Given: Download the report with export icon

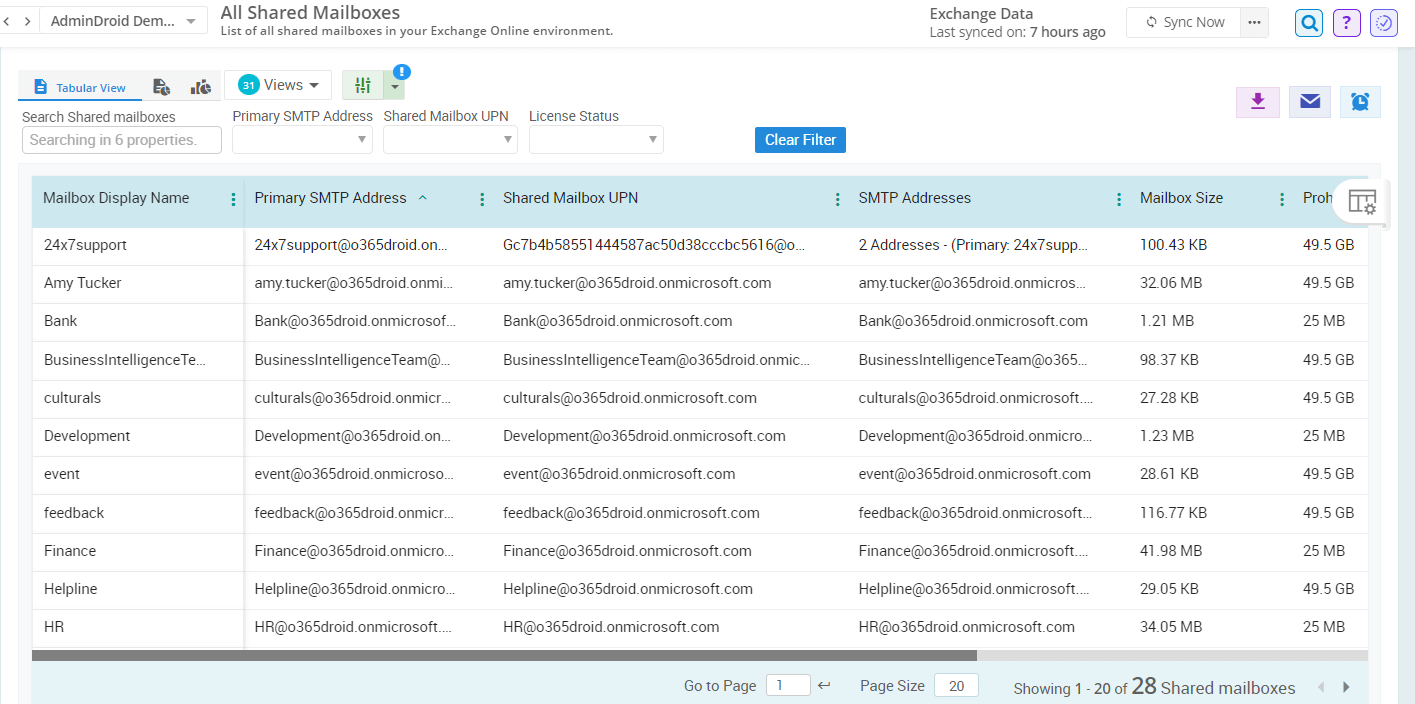Looking at the screenshot, I should (x=1258, y=102).
